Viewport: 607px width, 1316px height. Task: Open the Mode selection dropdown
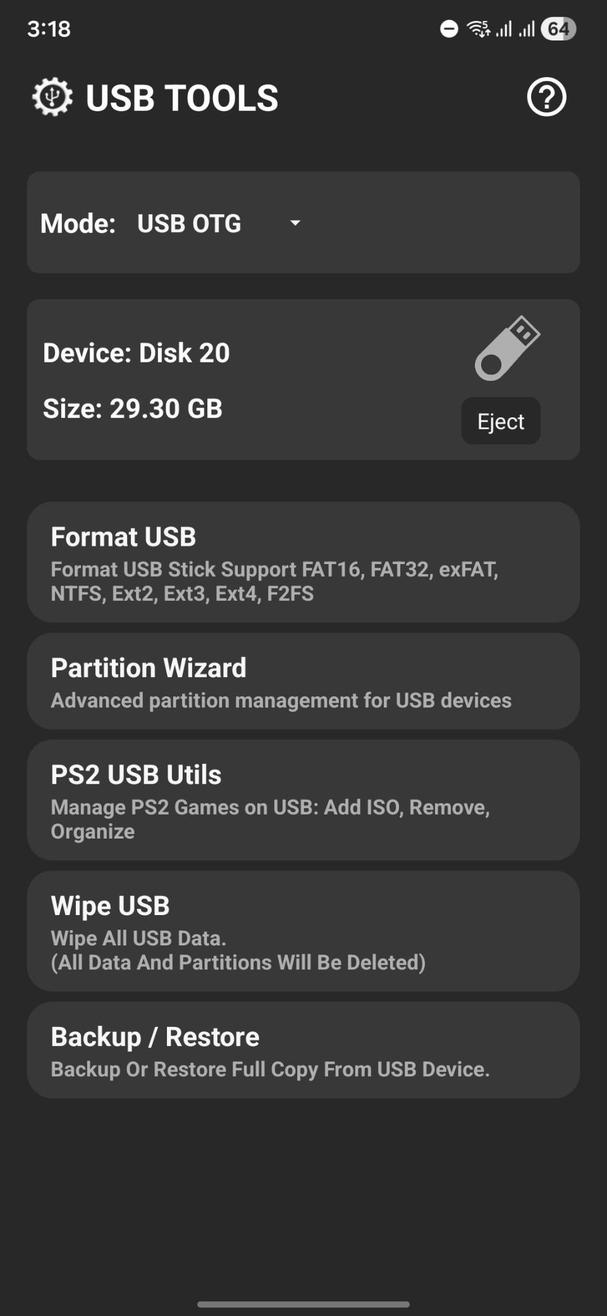pos(215,223)
